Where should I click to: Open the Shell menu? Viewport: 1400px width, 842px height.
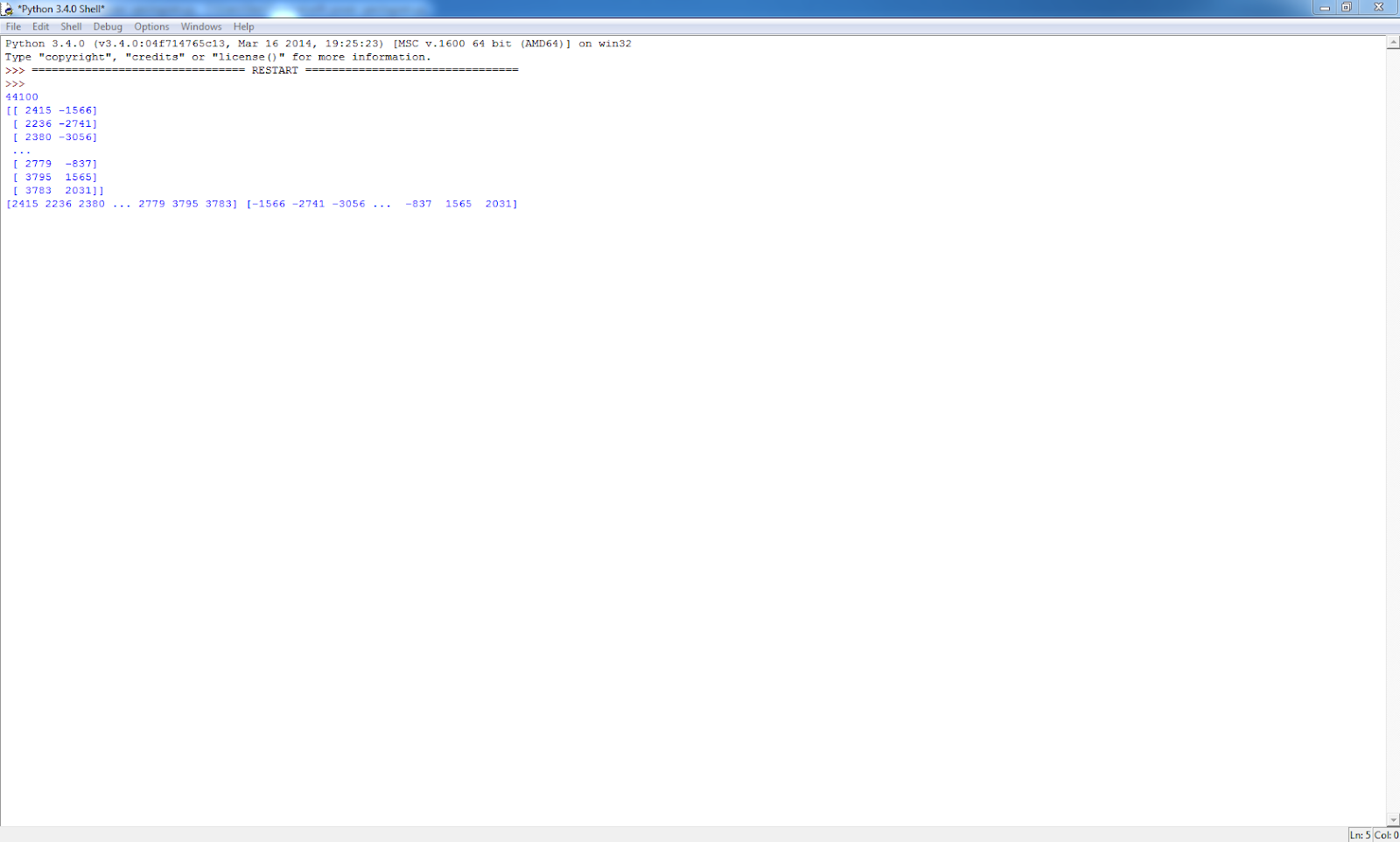tap(71, 26)
